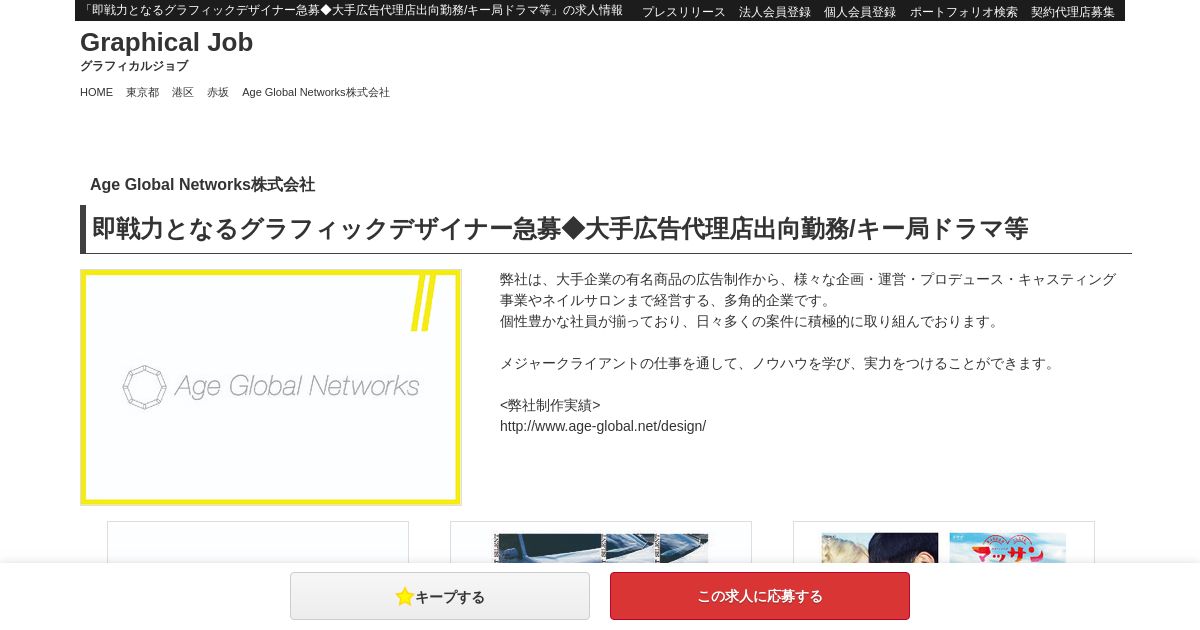
Task: Open 個人会員登録 in the top bar
Action: tap(860, 12)
